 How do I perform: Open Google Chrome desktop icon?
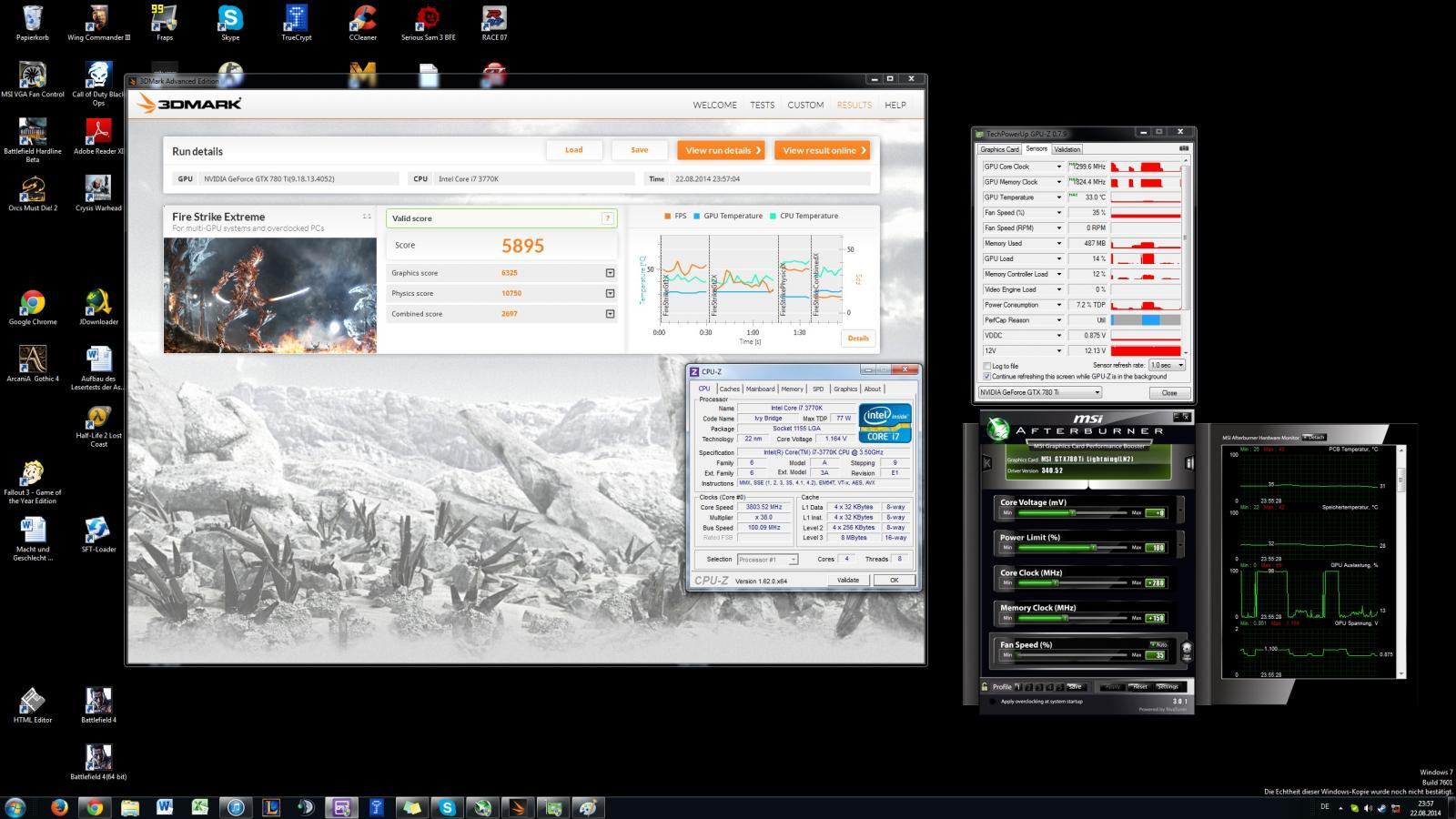pos(33,307)
